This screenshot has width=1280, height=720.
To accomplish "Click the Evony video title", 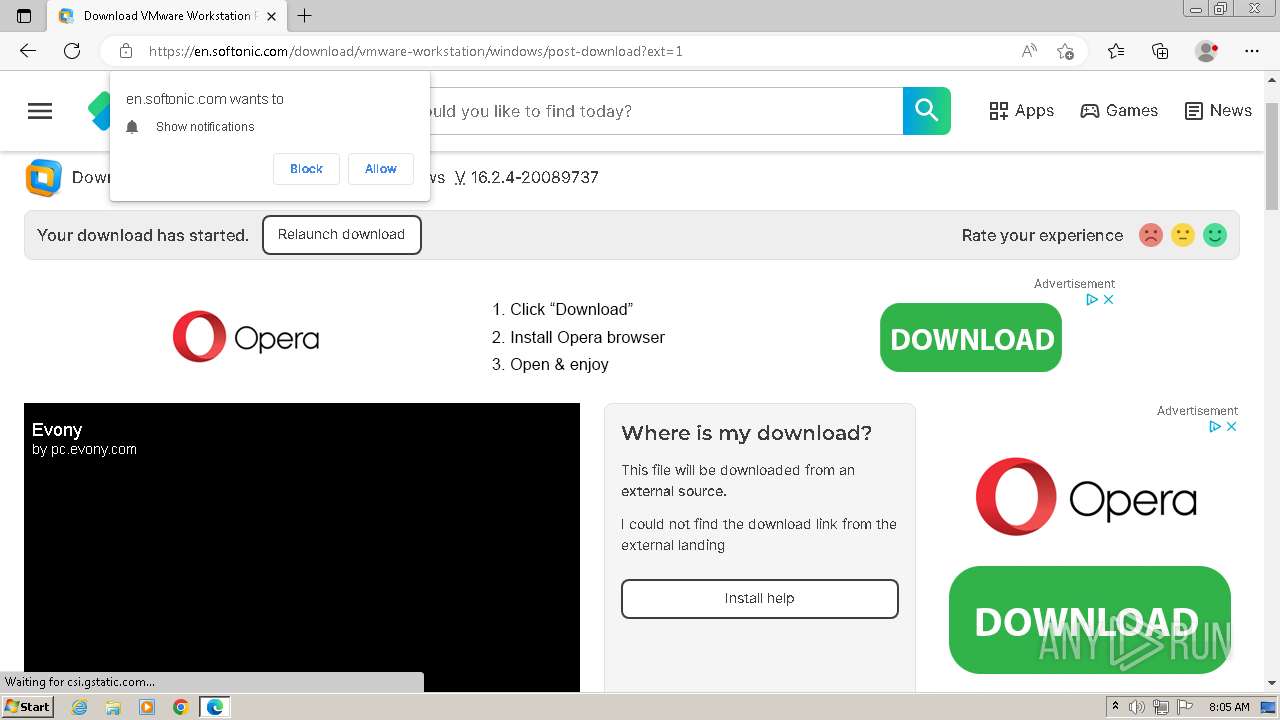I will 57,430.
